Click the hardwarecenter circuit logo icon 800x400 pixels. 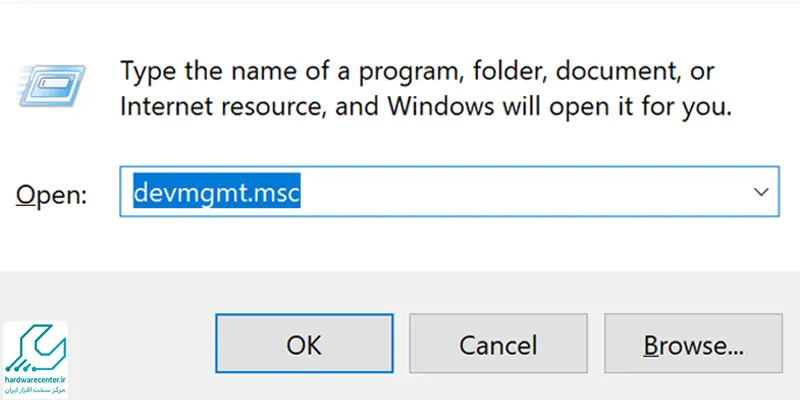(x=36, y=351)
